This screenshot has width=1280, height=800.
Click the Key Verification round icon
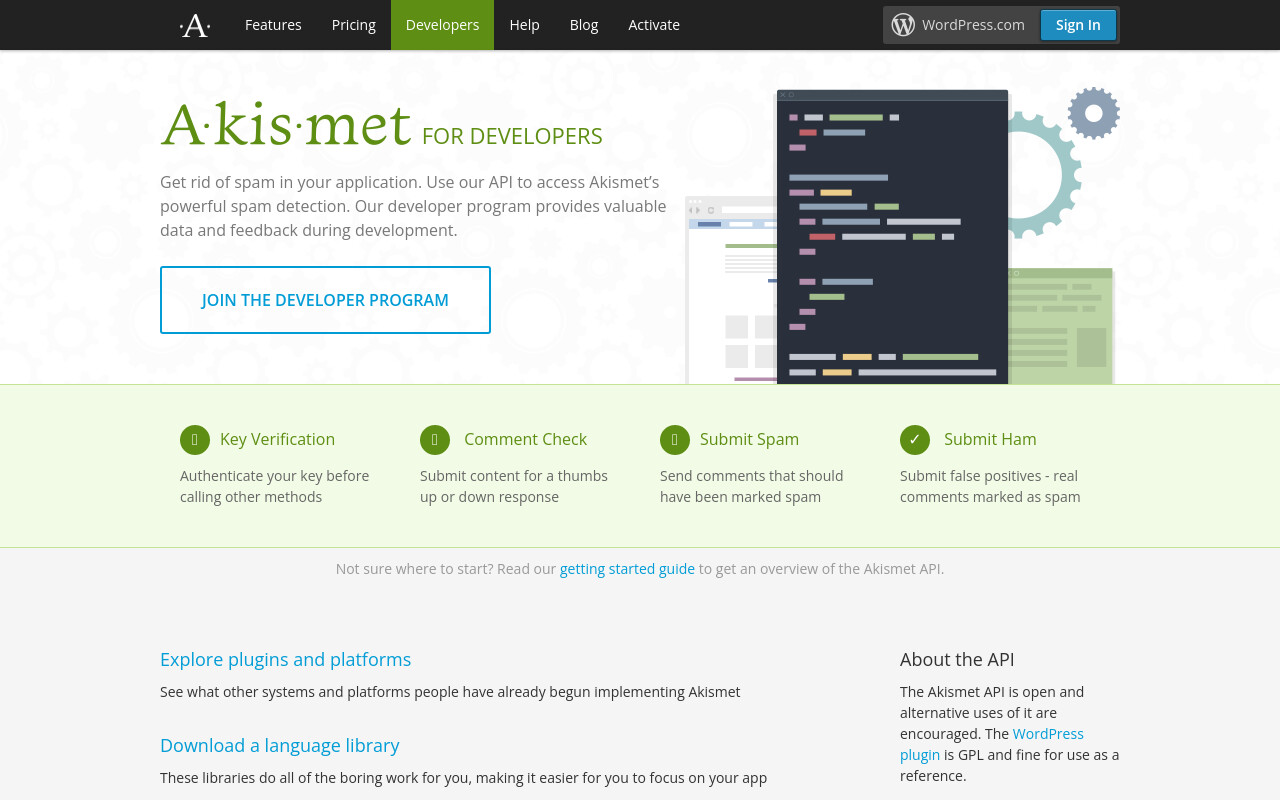click(195, 440)
